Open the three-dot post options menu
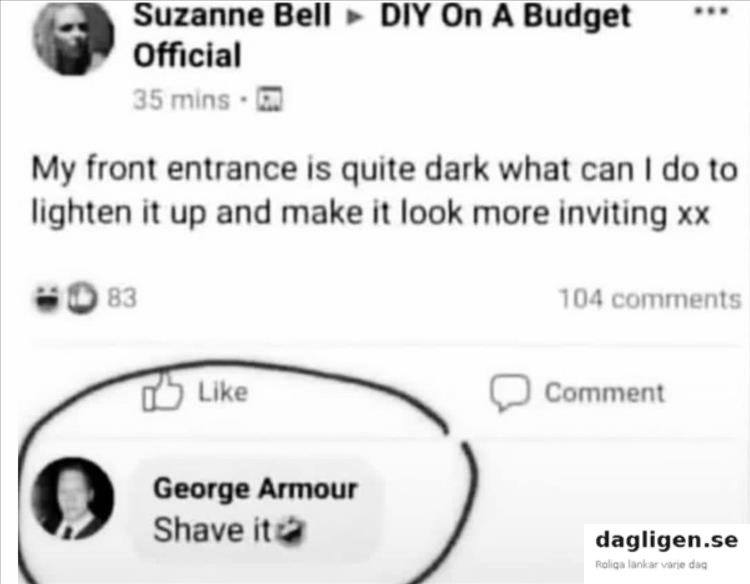The height and width of the screenshot is (584, 750). [x=712, y=11]
